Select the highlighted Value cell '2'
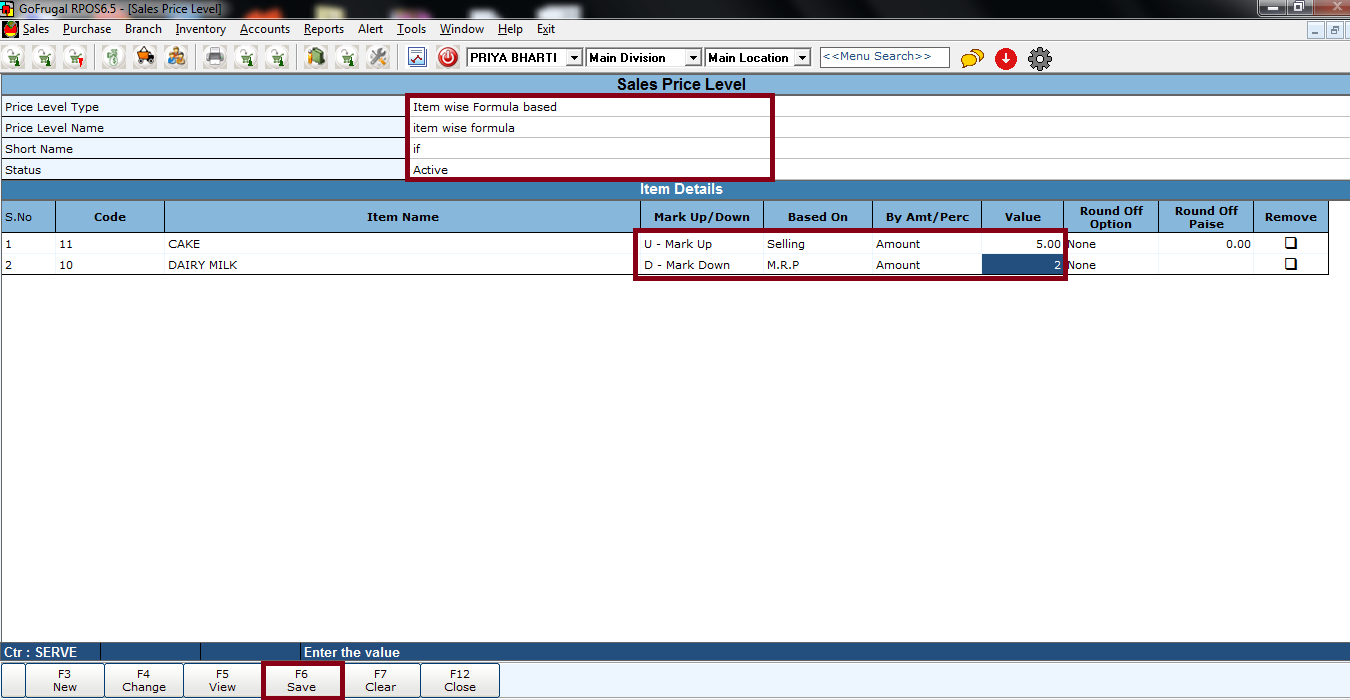Screen dimensions: 1350x700 (x=1022, y=265)
